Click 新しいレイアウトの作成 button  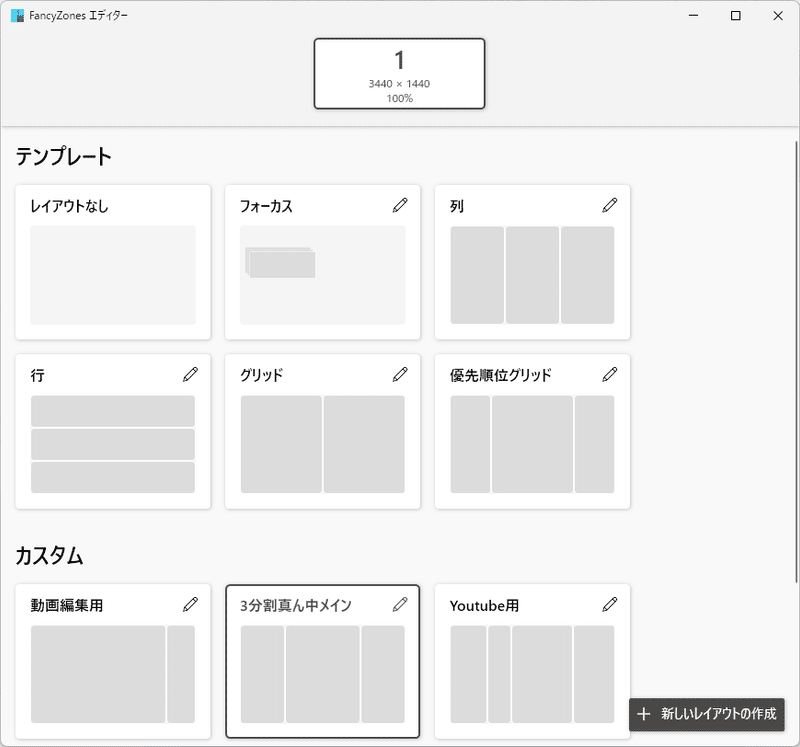pos(707,714)
